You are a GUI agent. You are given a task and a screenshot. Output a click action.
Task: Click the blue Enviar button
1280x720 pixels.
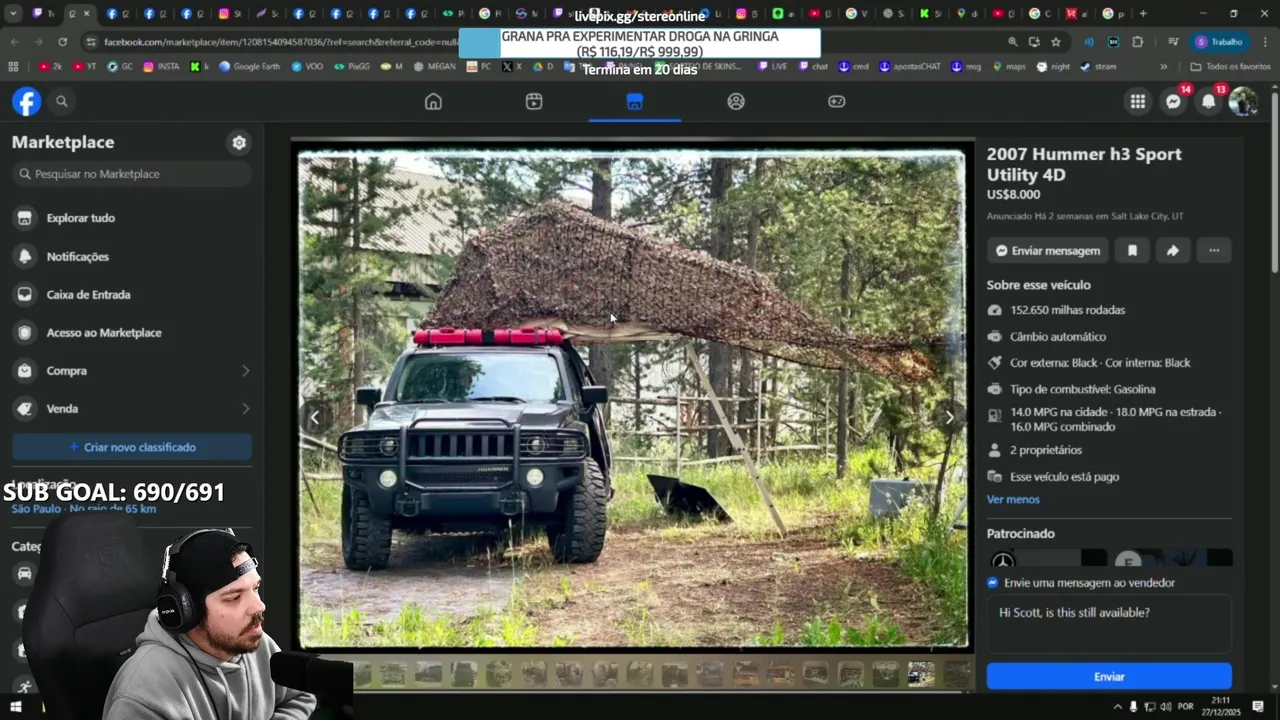[x=1109, y=676]
